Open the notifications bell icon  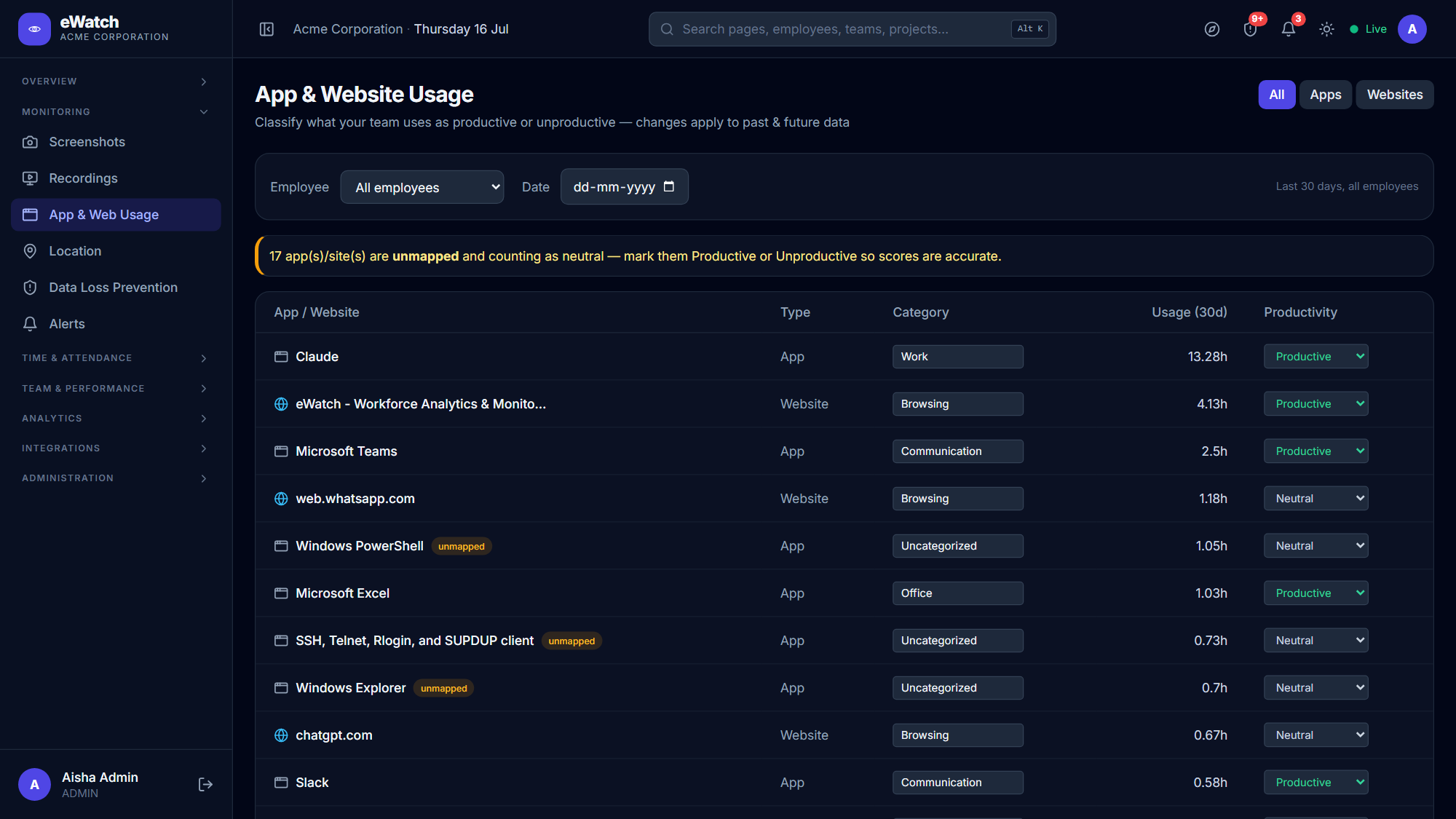coord(1288,29)
